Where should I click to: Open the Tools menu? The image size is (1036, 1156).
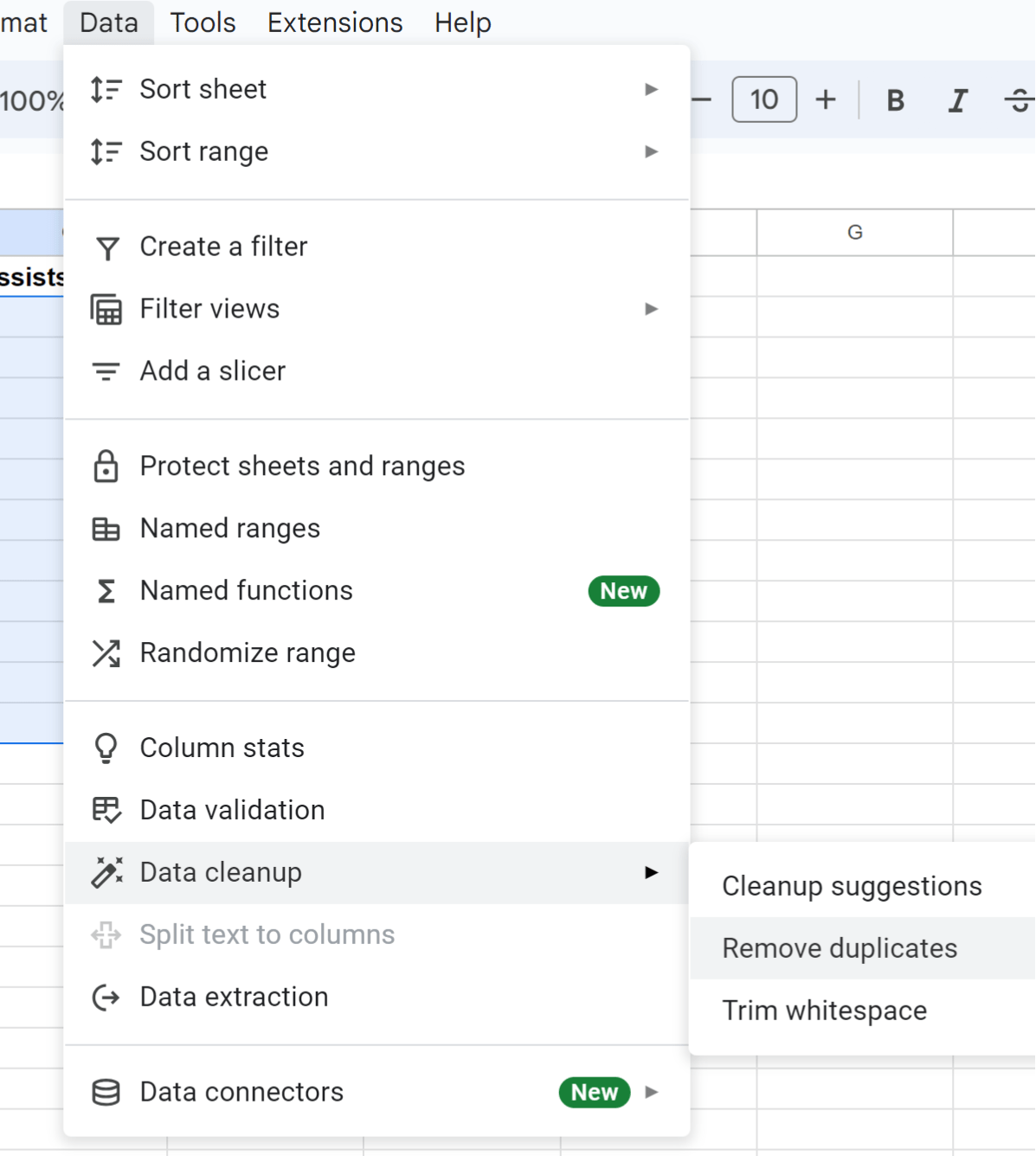pos(202,22)
